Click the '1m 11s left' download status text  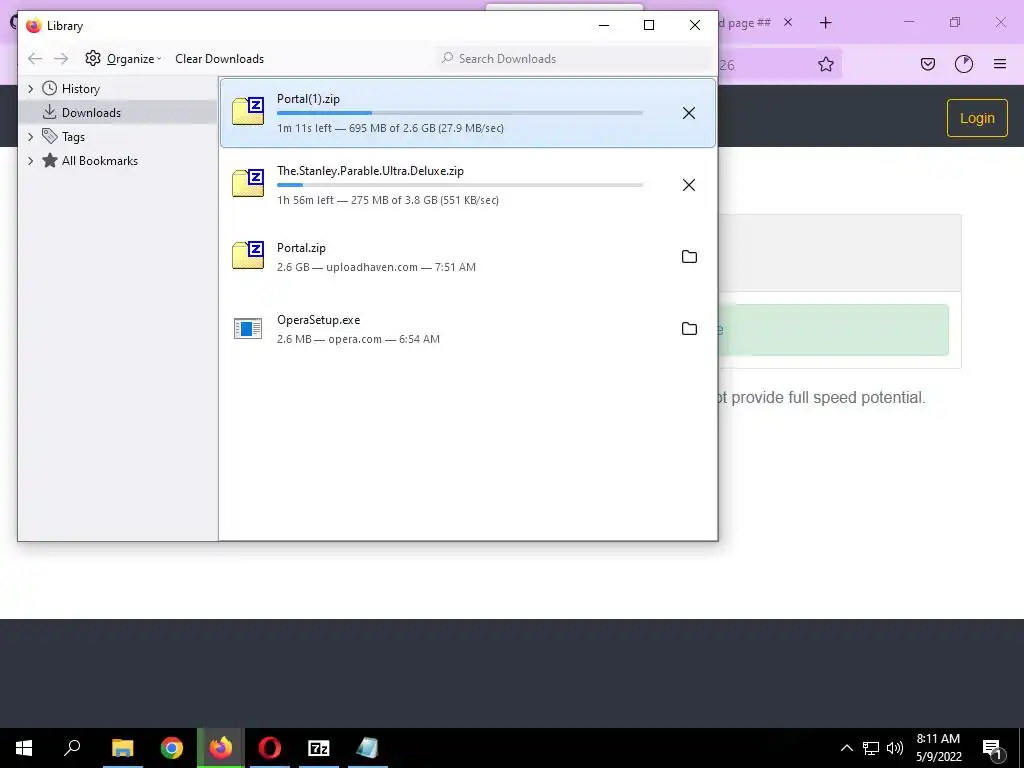(391, 128)
